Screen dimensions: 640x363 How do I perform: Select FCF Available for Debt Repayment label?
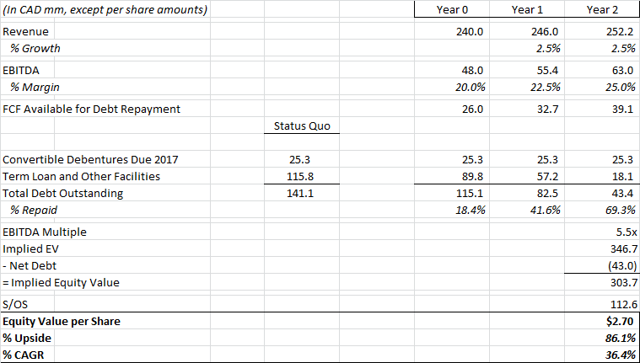91,109
